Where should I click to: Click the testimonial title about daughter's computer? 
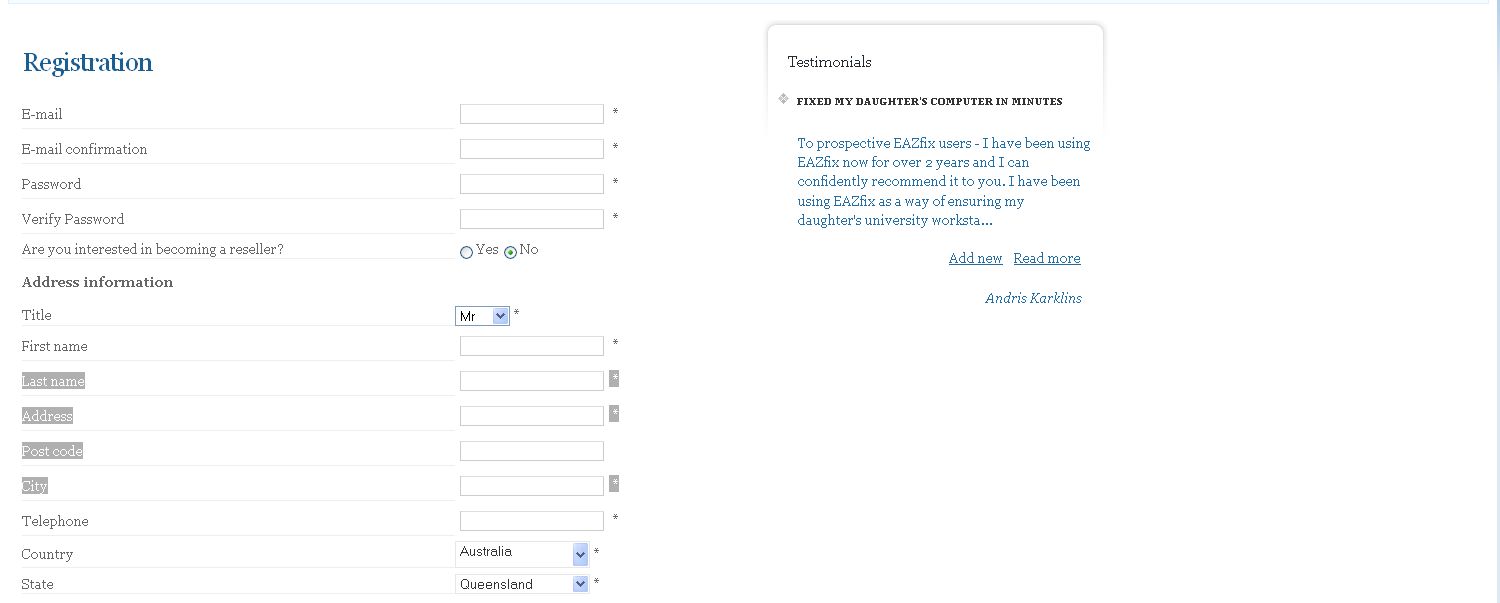click(929, 101)
